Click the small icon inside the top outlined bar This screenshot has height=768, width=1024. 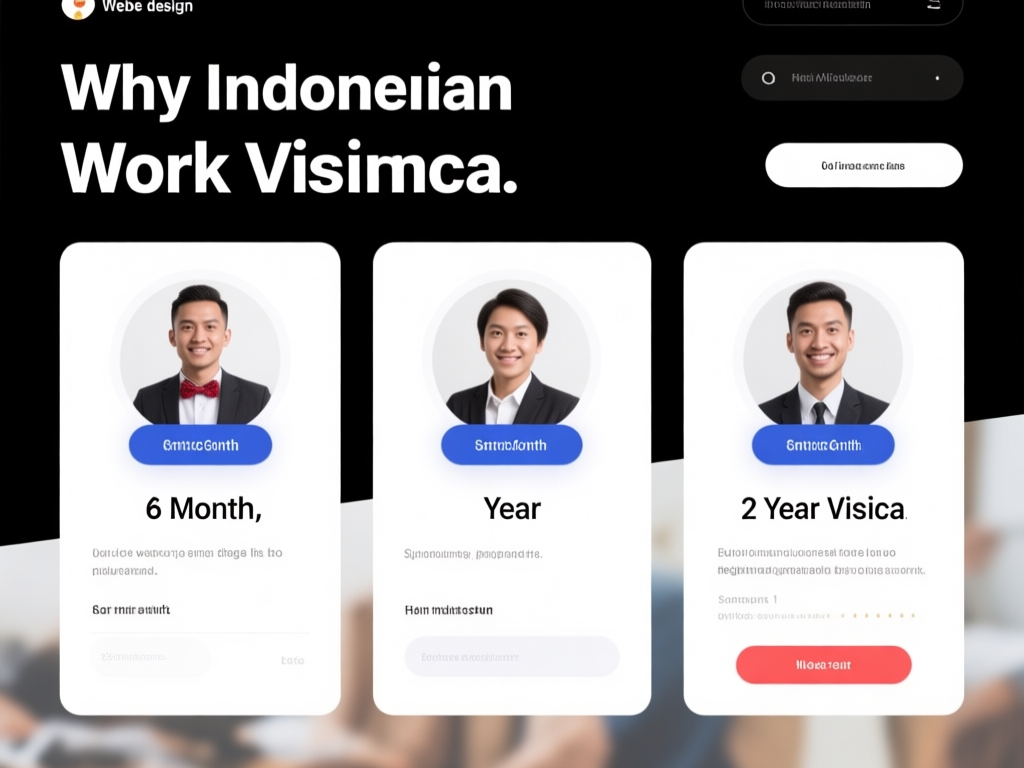(x=934, y=5)
